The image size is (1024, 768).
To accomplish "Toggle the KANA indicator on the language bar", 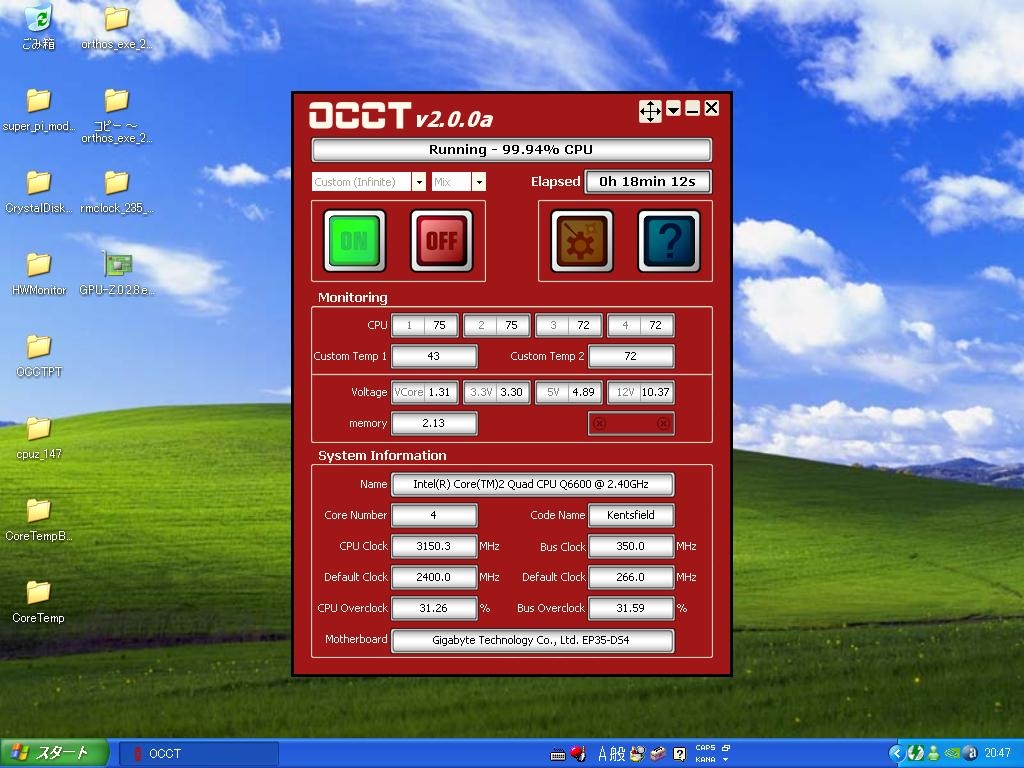I will click(x=705, y=760).
